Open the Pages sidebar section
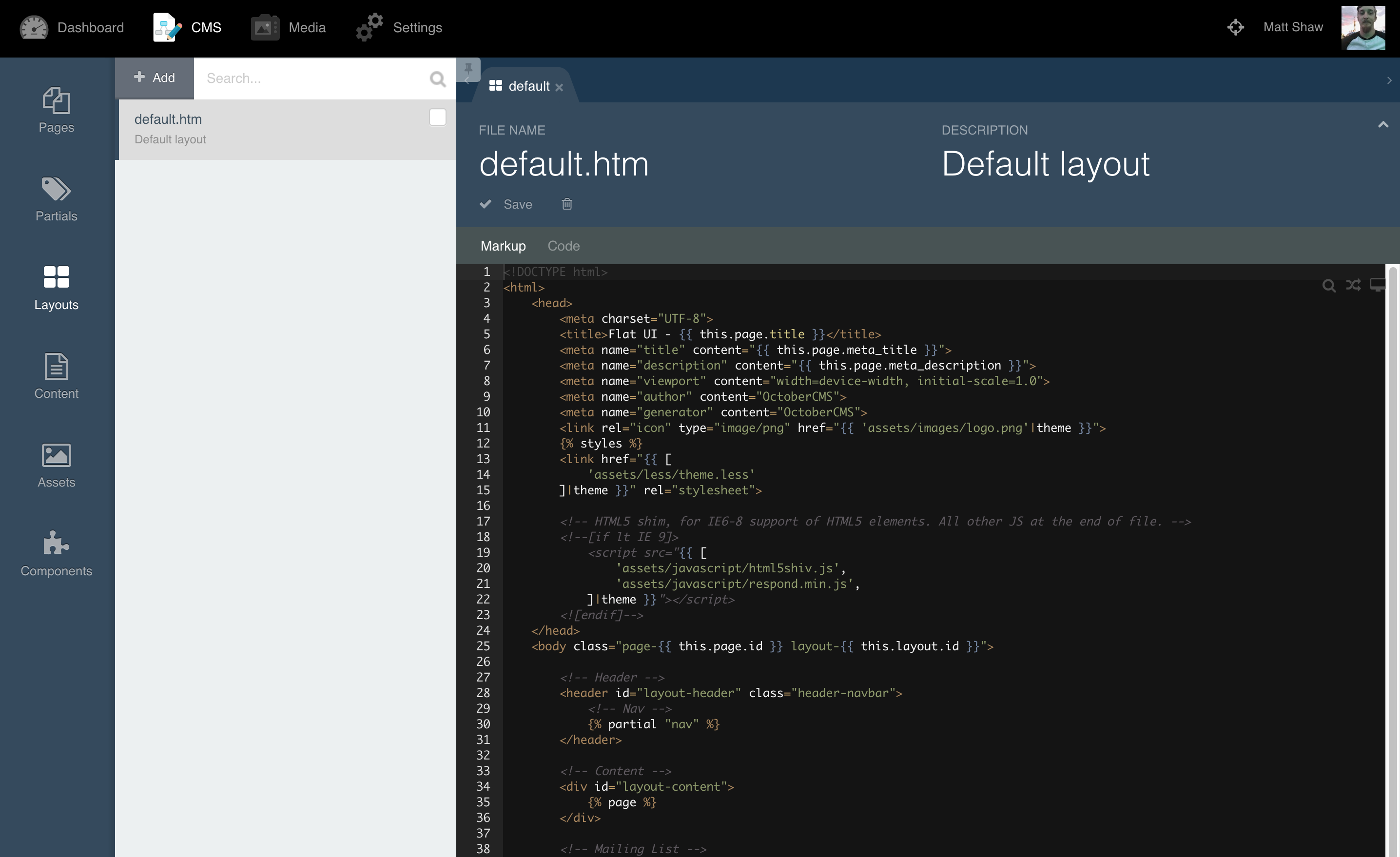 pyautogui.click(x=56, y=110)
